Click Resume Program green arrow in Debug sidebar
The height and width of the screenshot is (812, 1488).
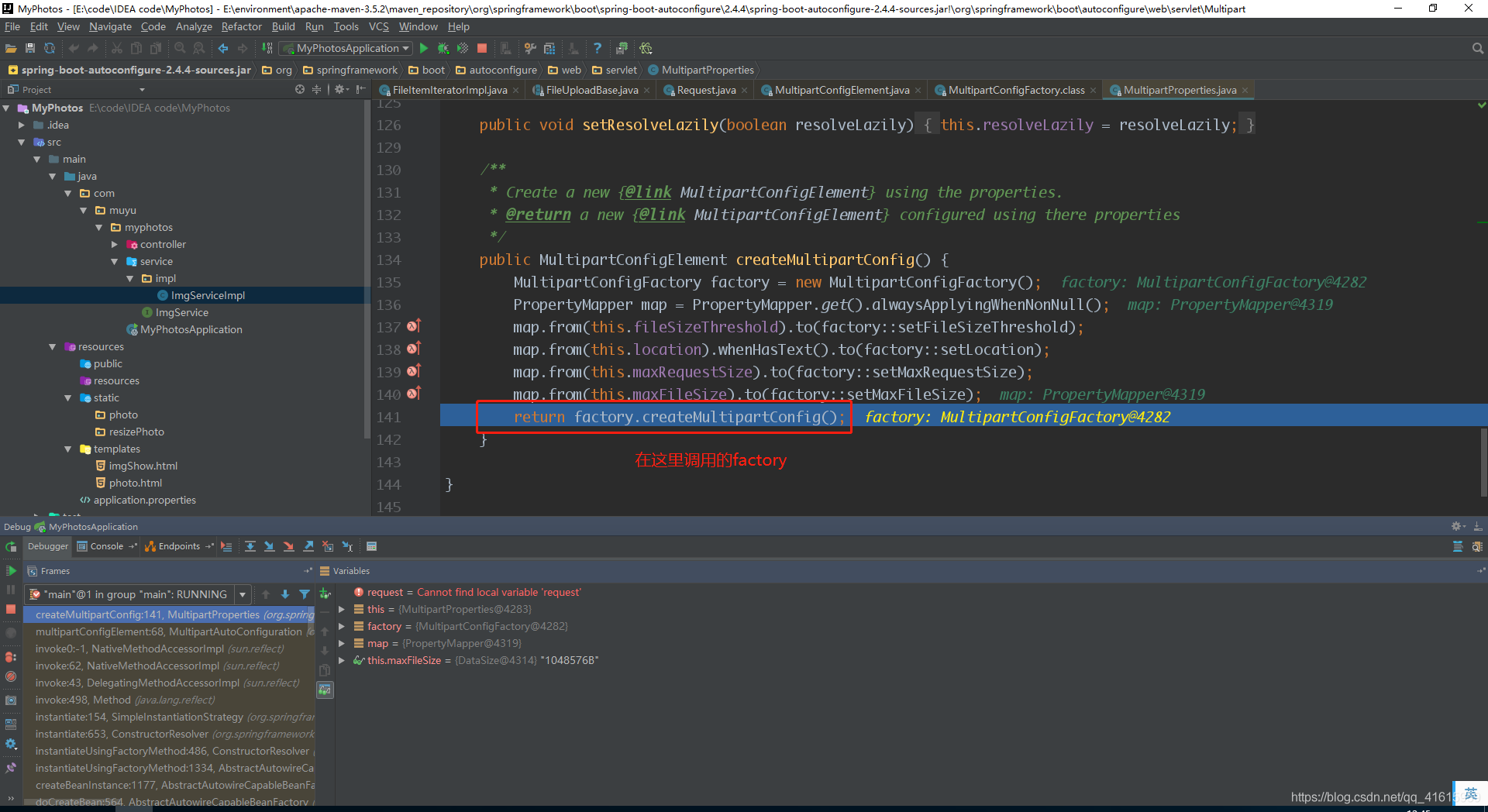pos(11,571)
